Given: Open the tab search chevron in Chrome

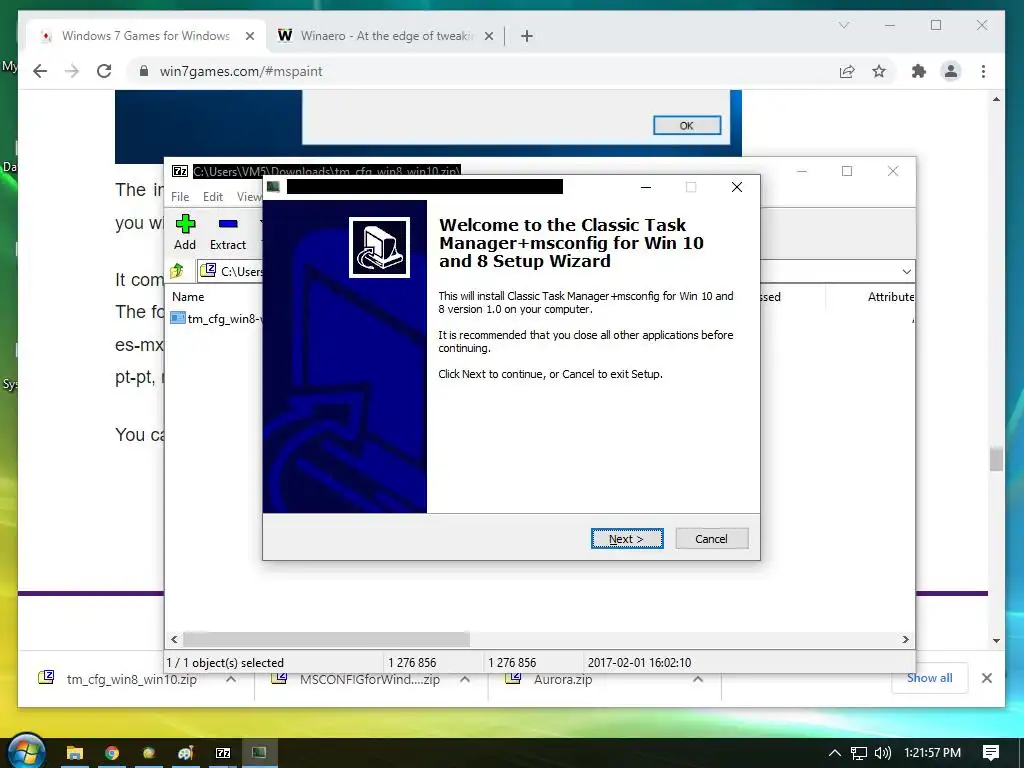Looking at the screenshot, I should click(x=844, y=25).
